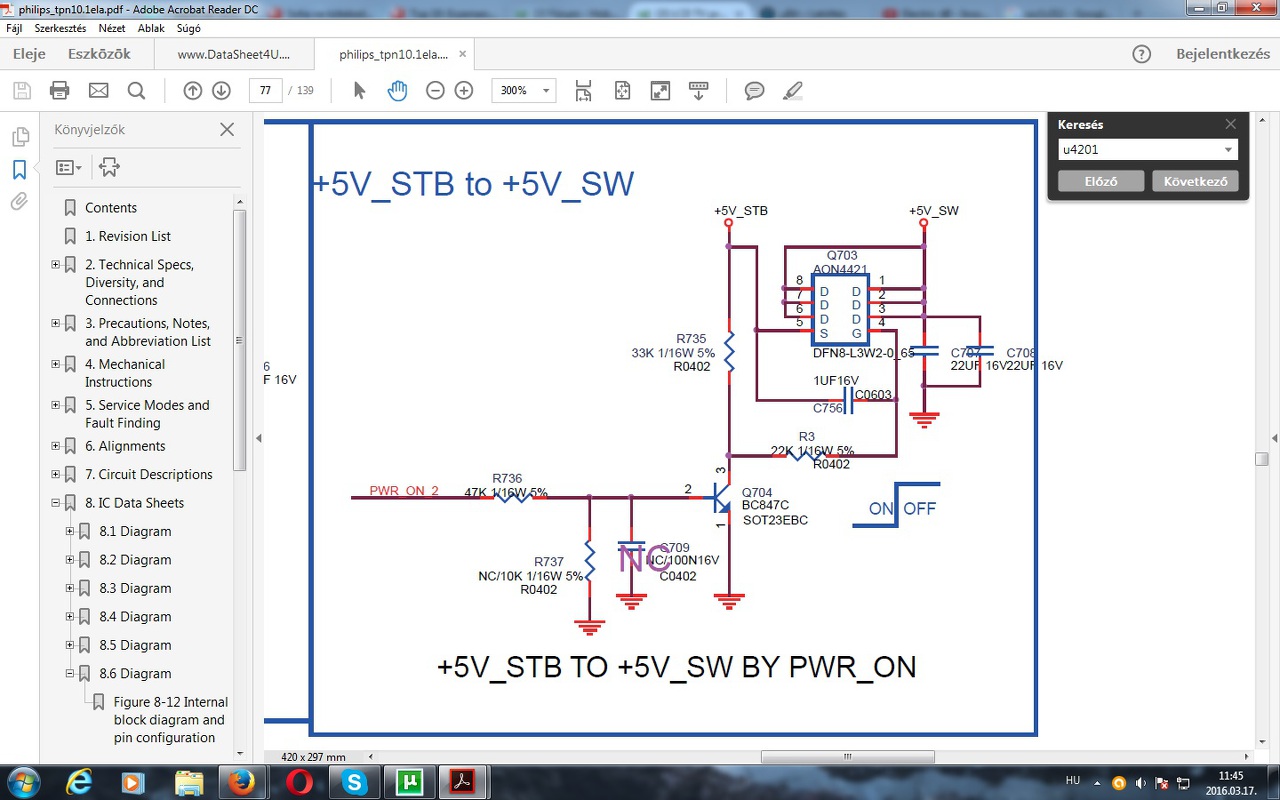The height and width of the screenshot is (800, 1280).
Task: Open the Find text magnifier tool
Action: [137, 91]
